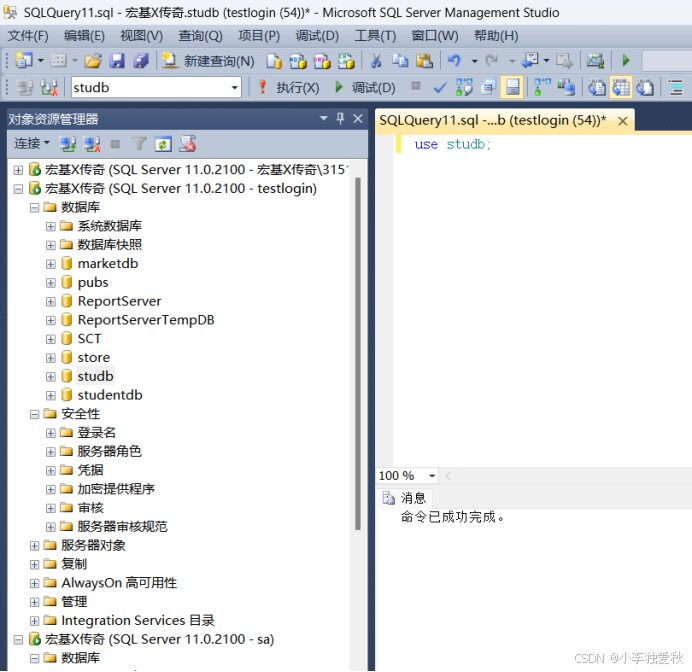Expand the pubs database node

51,283
